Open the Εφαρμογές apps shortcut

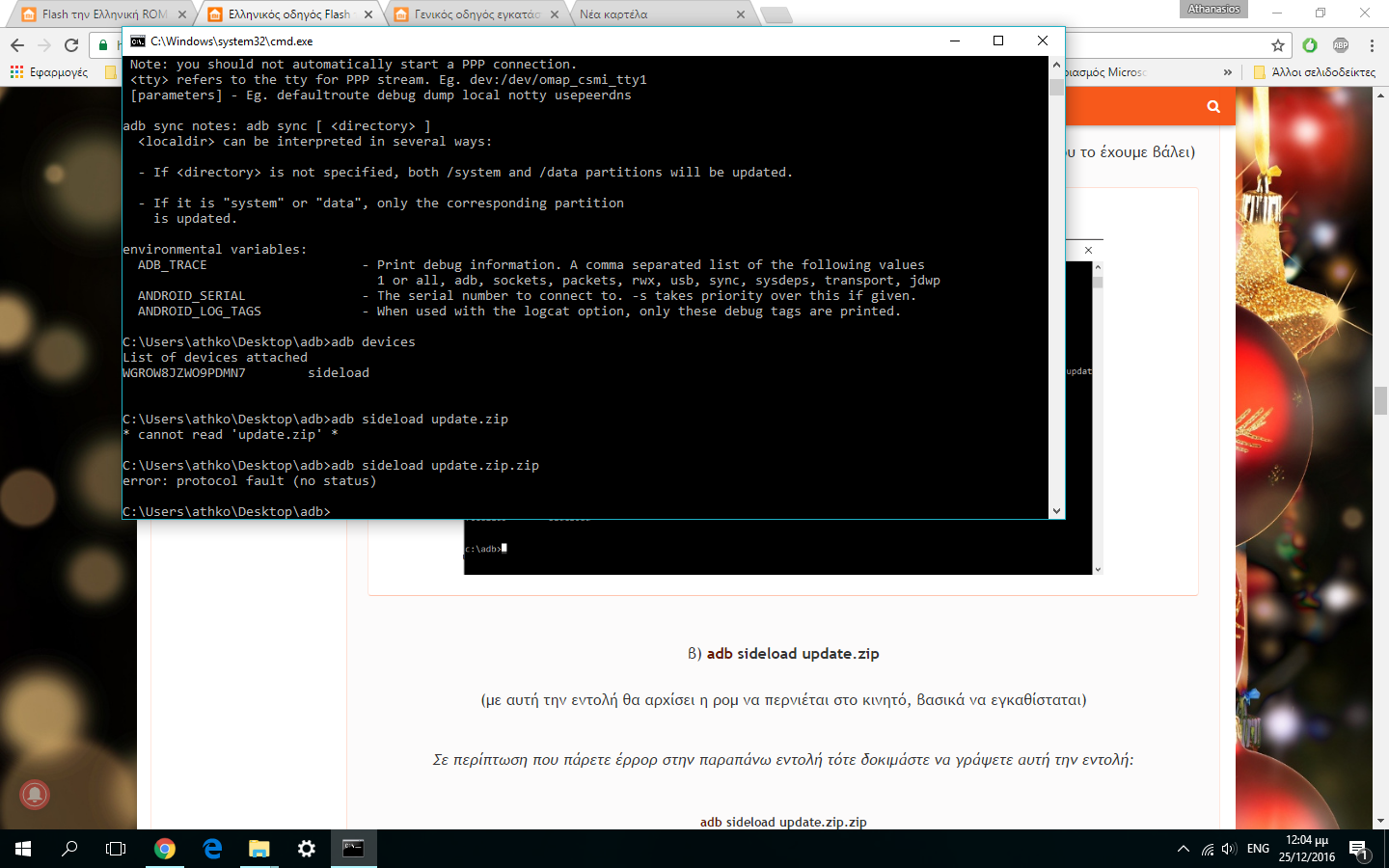pos(49,72)
